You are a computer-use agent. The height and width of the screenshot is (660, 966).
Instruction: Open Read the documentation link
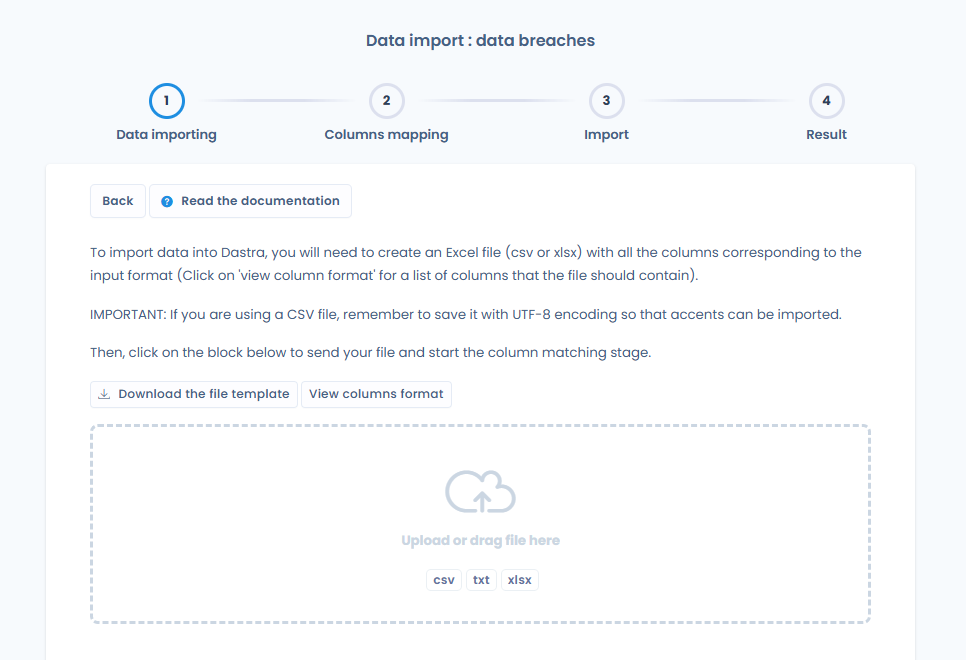click(250, 201)
